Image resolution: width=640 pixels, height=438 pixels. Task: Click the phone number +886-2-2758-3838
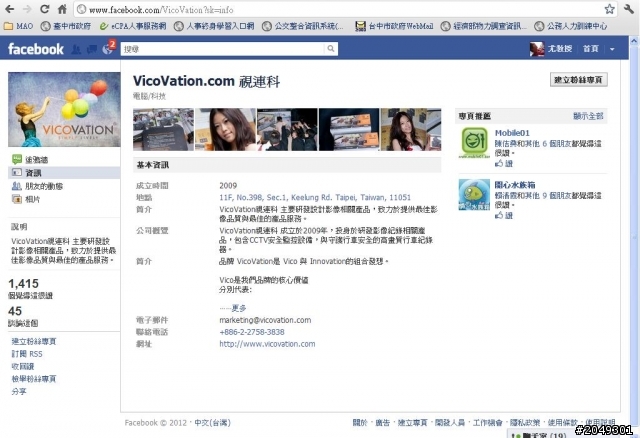252,332
